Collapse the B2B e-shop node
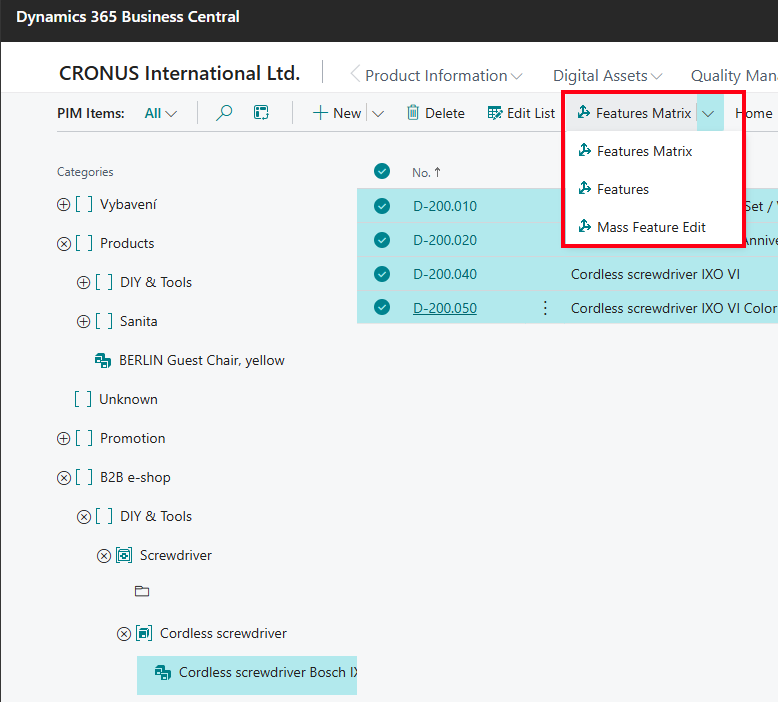 click(64, 478)
